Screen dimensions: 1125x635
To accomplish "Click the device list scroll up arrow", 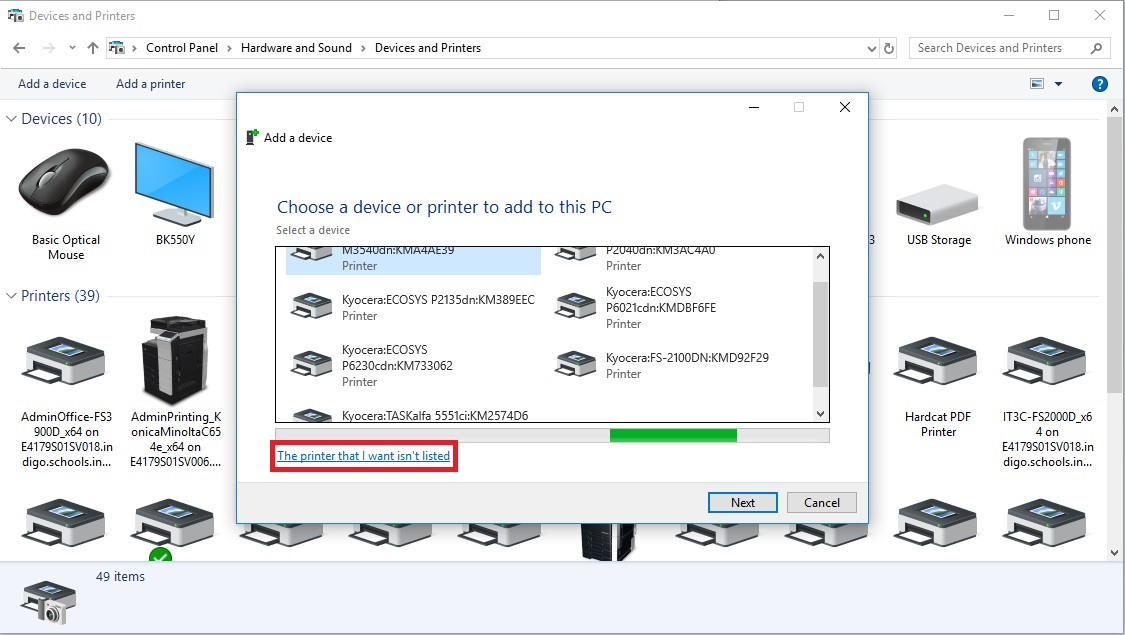I will click(x=821, y=256).
